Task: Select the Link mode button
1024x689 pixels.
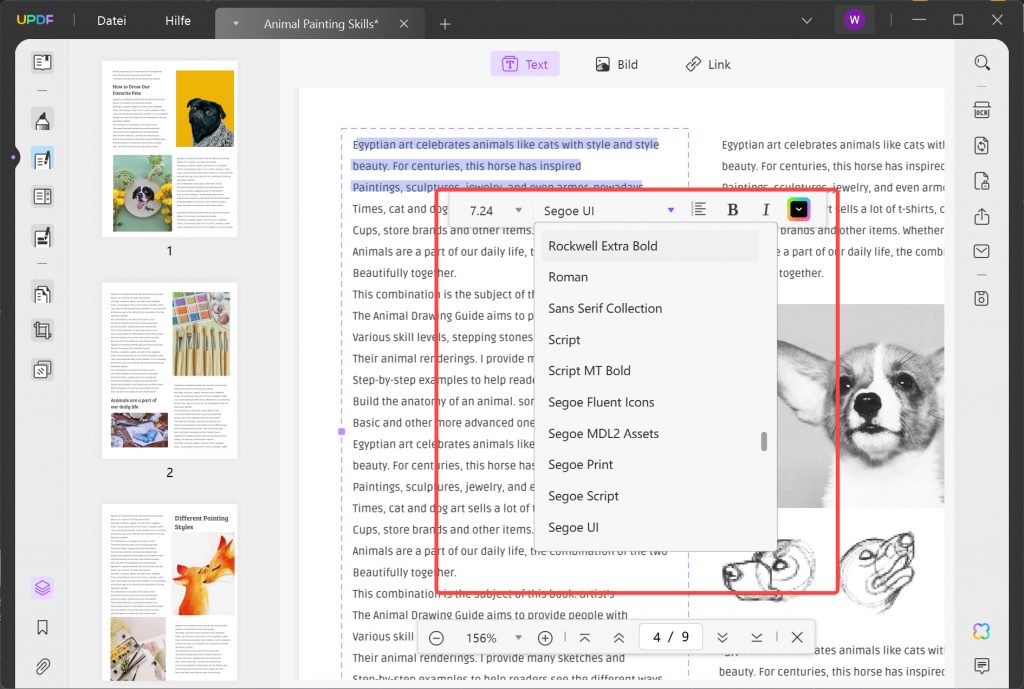Action: 709,64
